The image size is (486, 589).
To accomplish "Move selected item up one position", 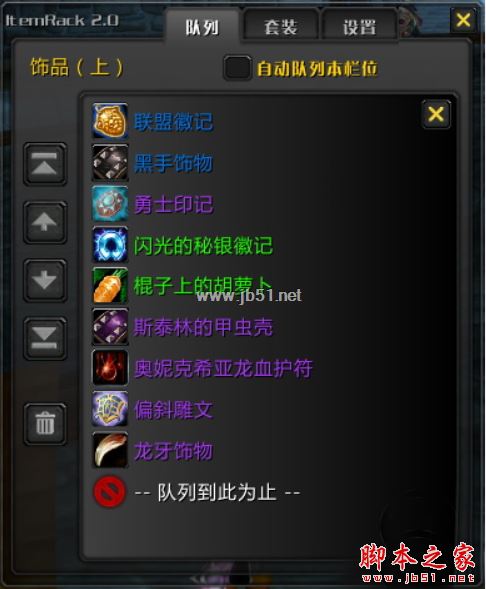I will [x=45, y=222].
